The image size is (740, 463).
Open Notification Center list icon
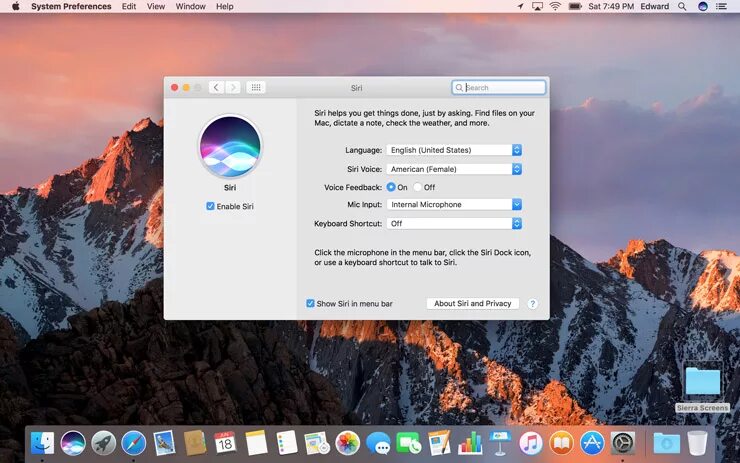click(721, 7)
